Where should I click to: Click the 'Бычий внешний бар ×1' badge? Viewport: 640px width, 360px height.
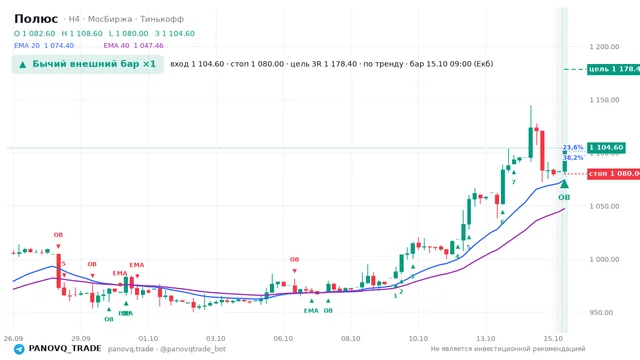tap(88, 64)
